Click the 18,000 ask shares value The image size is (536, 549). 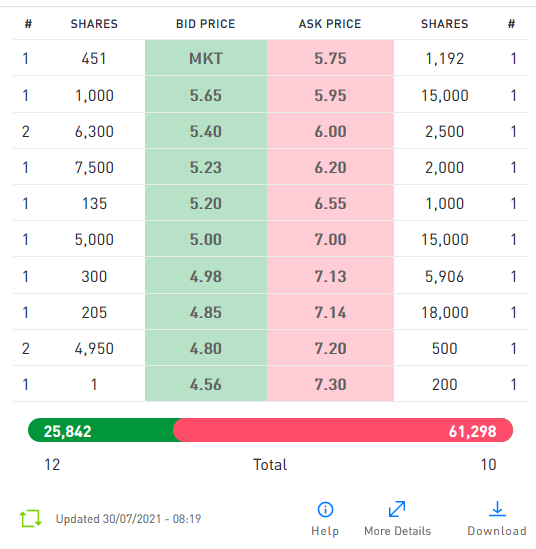tap(445, 312)
